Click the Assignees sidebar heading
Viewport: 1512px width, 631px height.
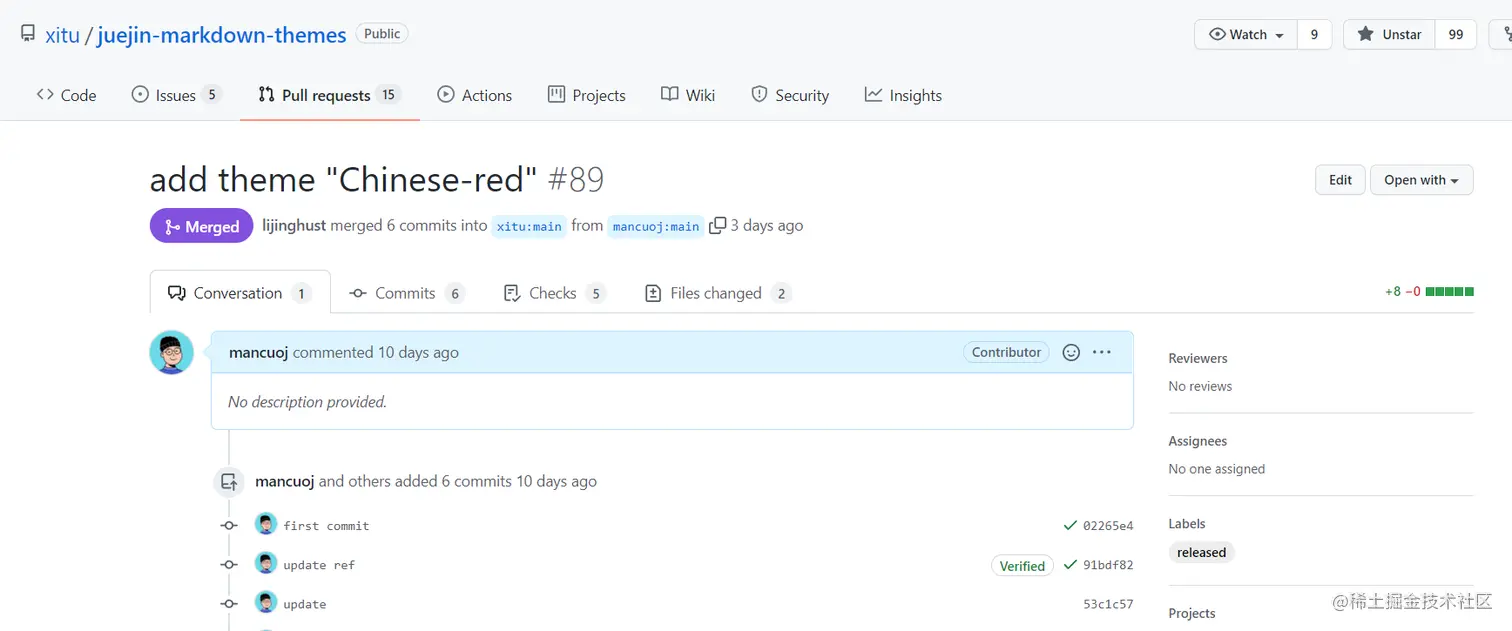click(1198, 441)
